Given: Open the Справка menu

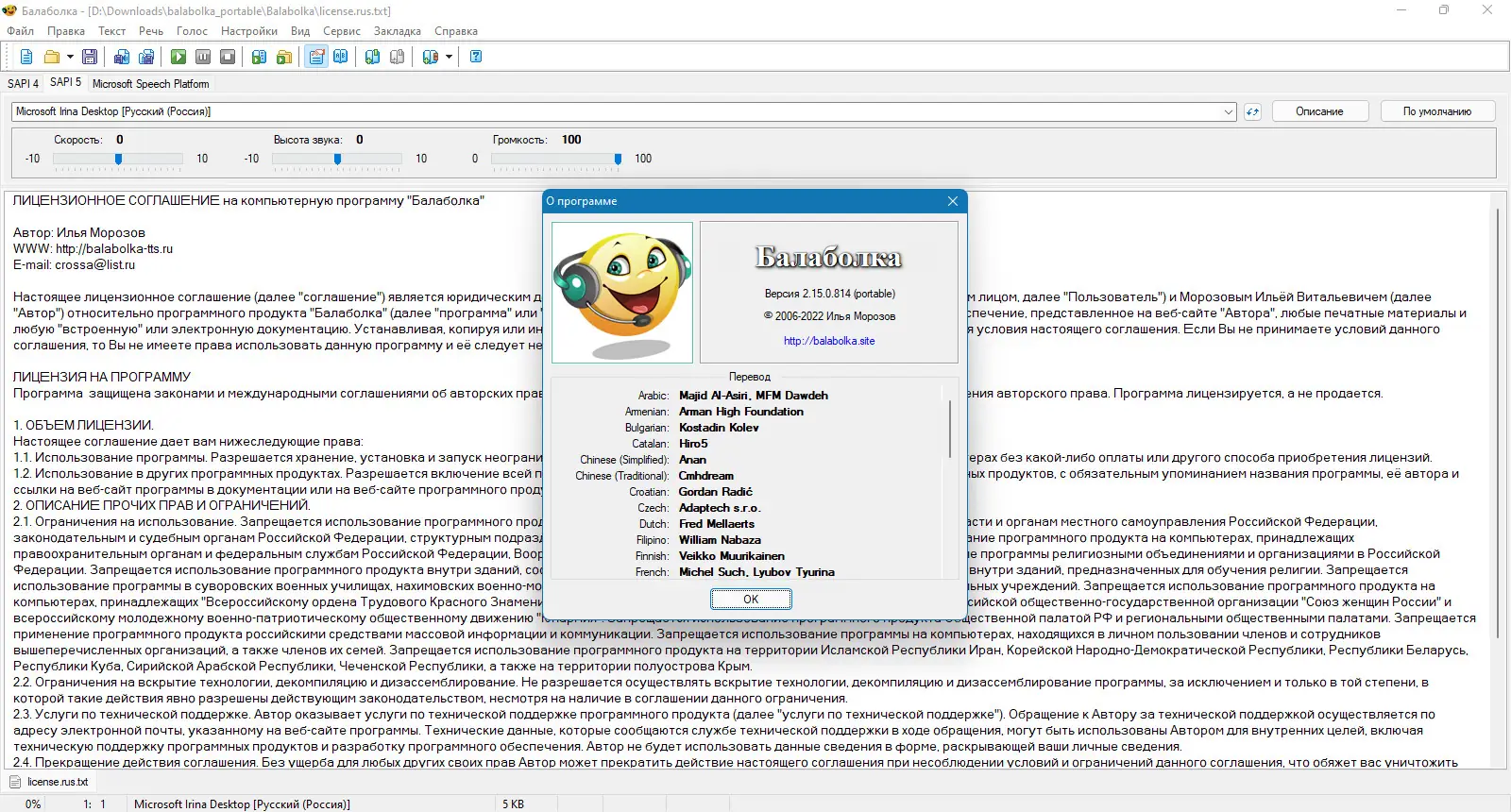Looking at the screenshot, I should (456, 31).
